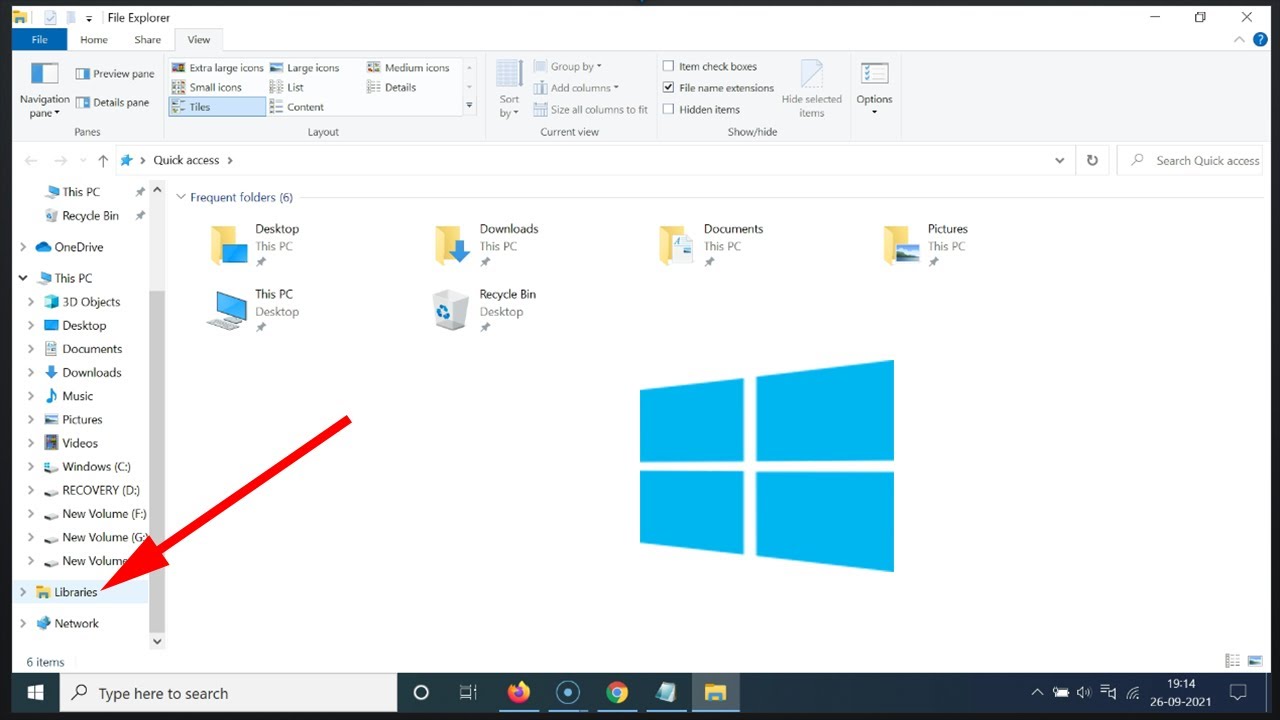Select the View tab
Image resolution: width=1280 pixels, height=720 pixels.
(x=199, y=40)
